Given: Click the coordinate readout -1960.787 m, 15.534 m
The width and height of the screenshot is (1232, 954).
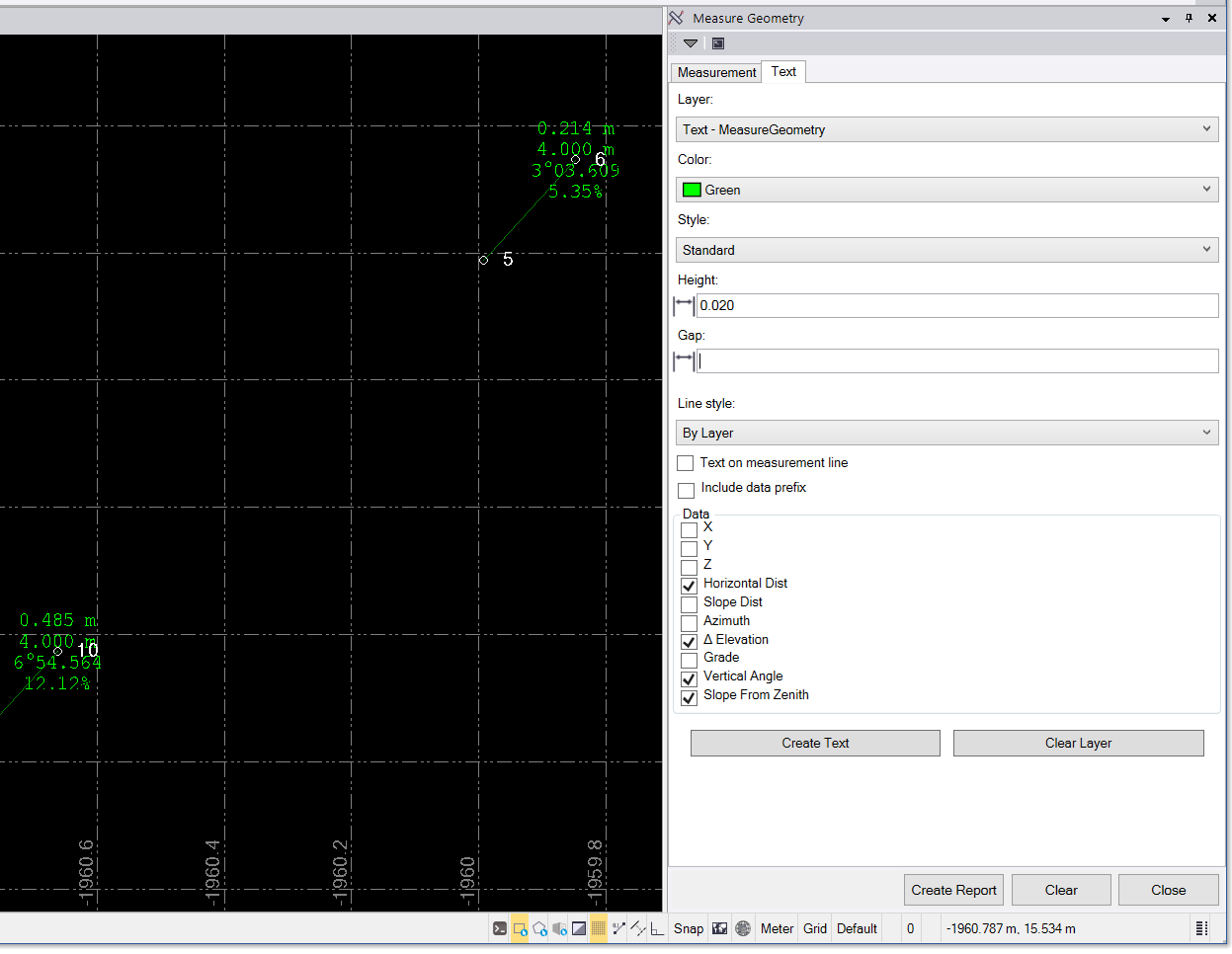Looking at the screenshot, I should (1011, 928).
